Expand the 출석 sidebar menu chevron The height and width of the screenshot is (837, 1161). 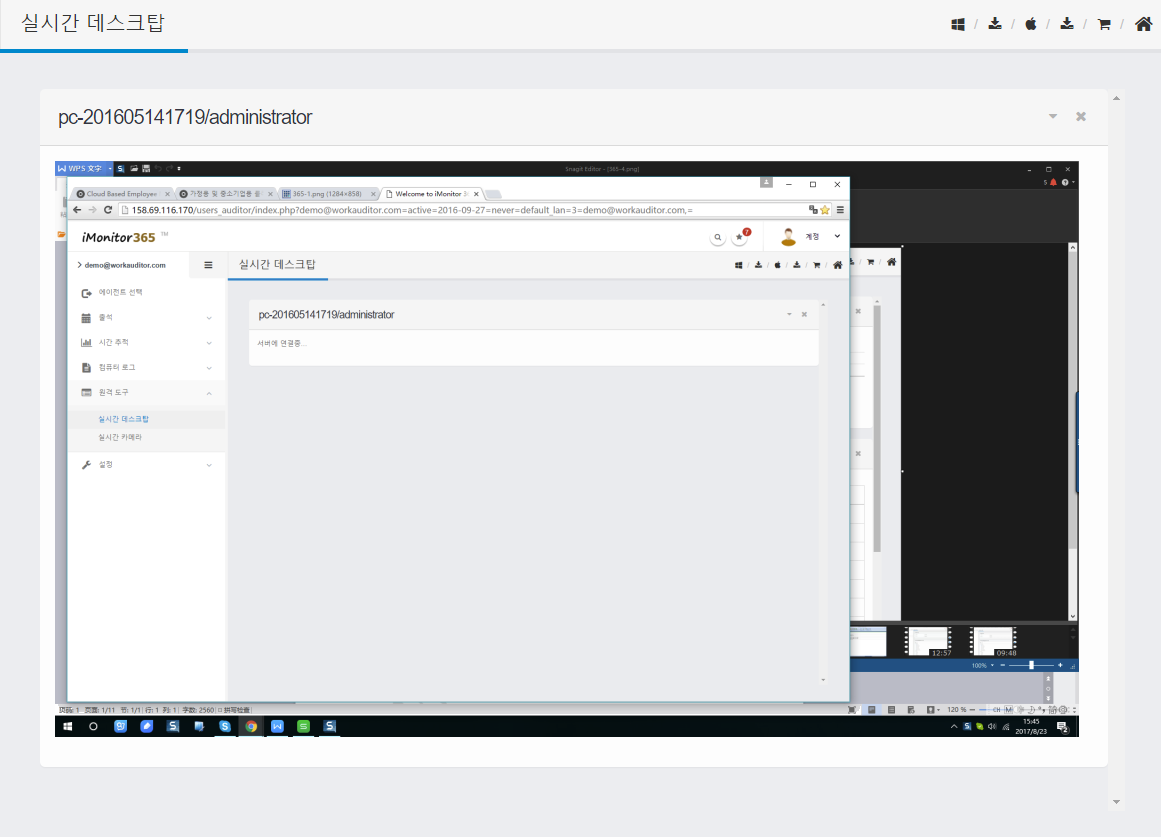click(209, 319)
